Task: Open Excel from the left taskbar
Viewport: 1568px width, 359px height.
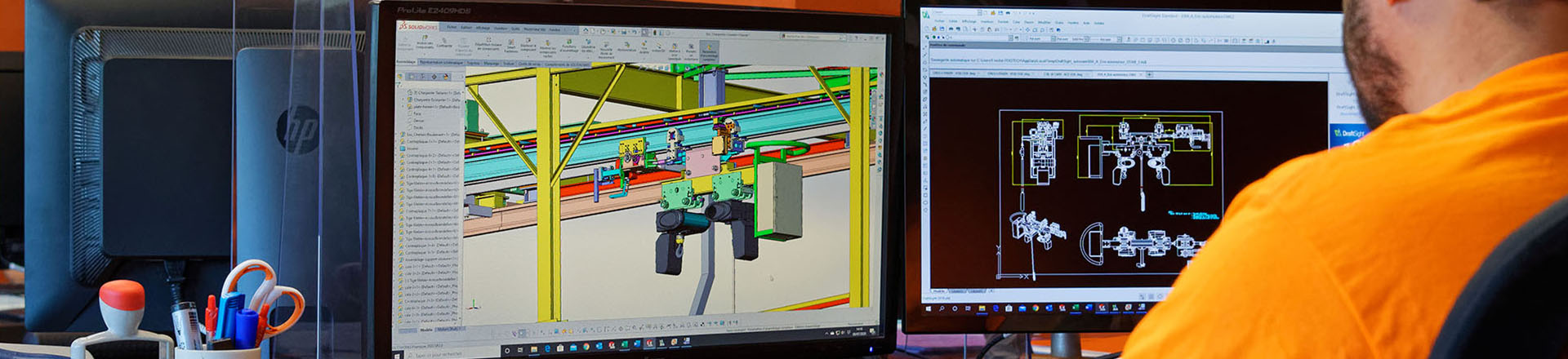Action: click(x=624, y=345)
